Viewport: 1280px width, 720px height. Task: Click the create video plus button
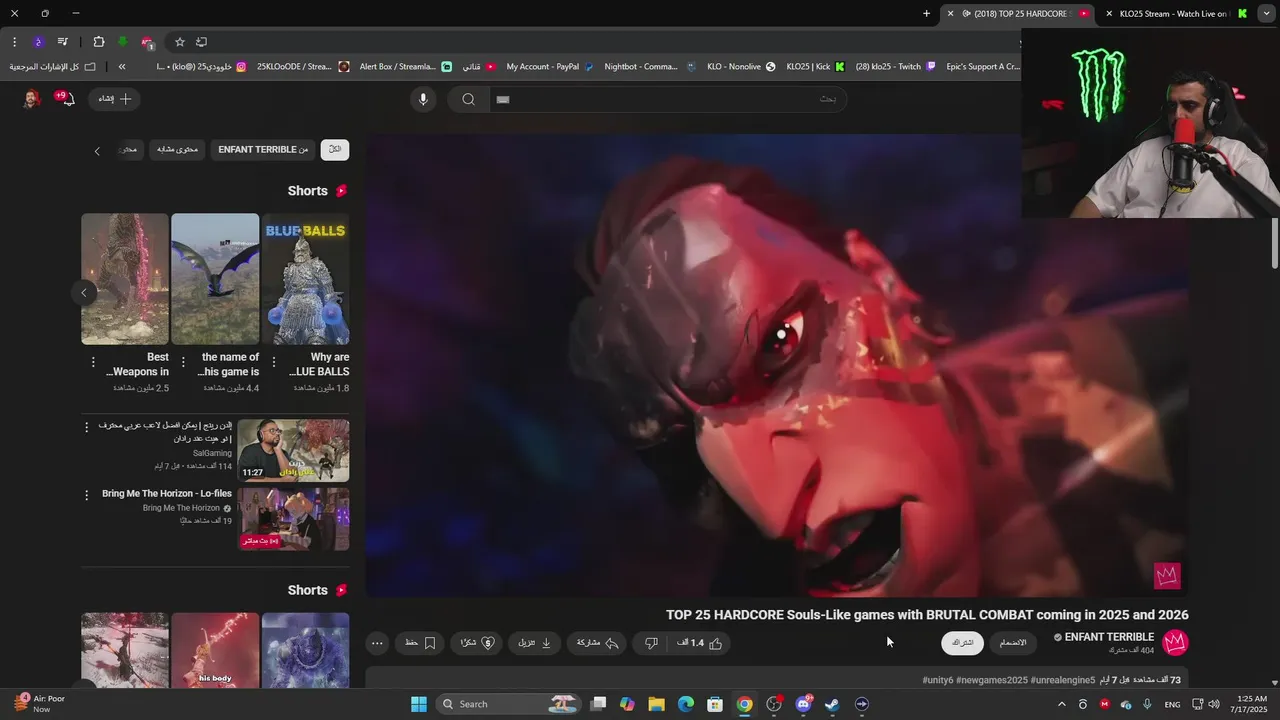tap(115, 99)
